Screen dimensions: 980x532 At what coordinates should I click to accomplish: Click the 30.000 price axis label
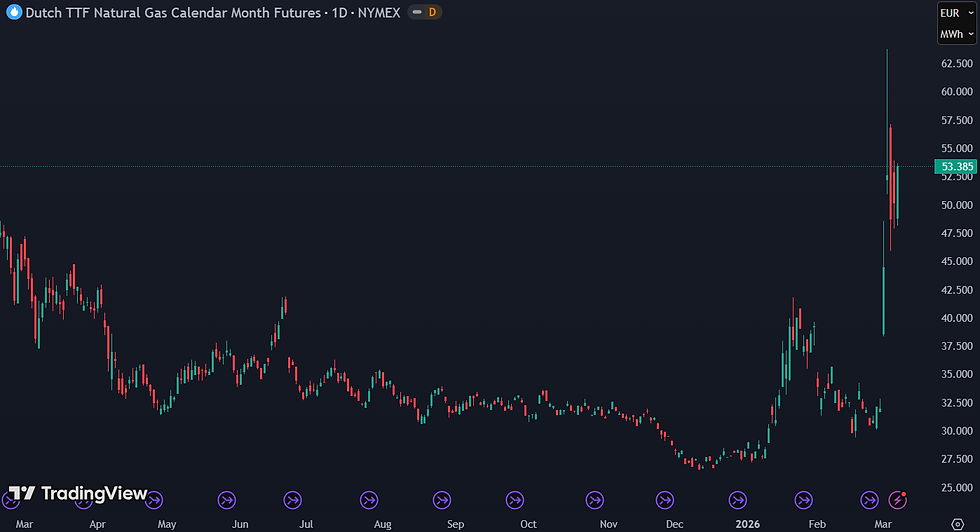[957, 431]
